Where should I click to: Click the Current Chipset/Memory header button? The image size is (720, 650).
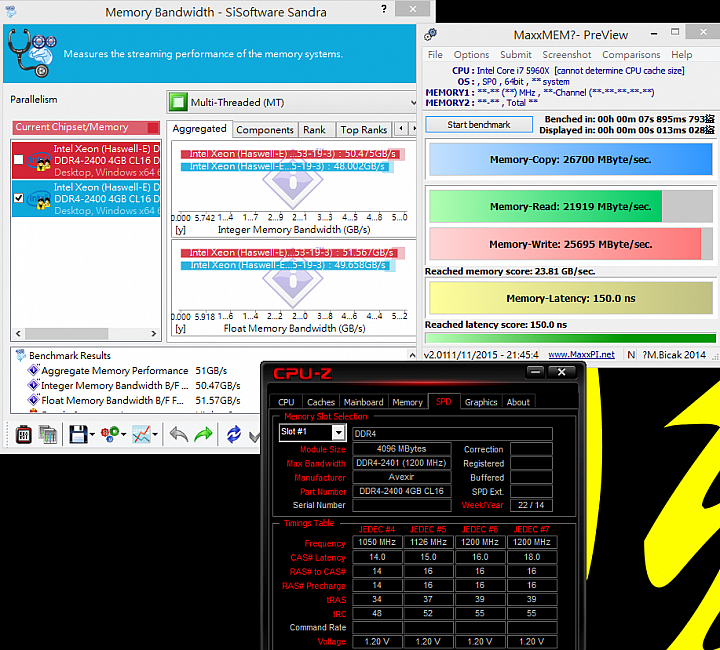click(x=86, y=127)
